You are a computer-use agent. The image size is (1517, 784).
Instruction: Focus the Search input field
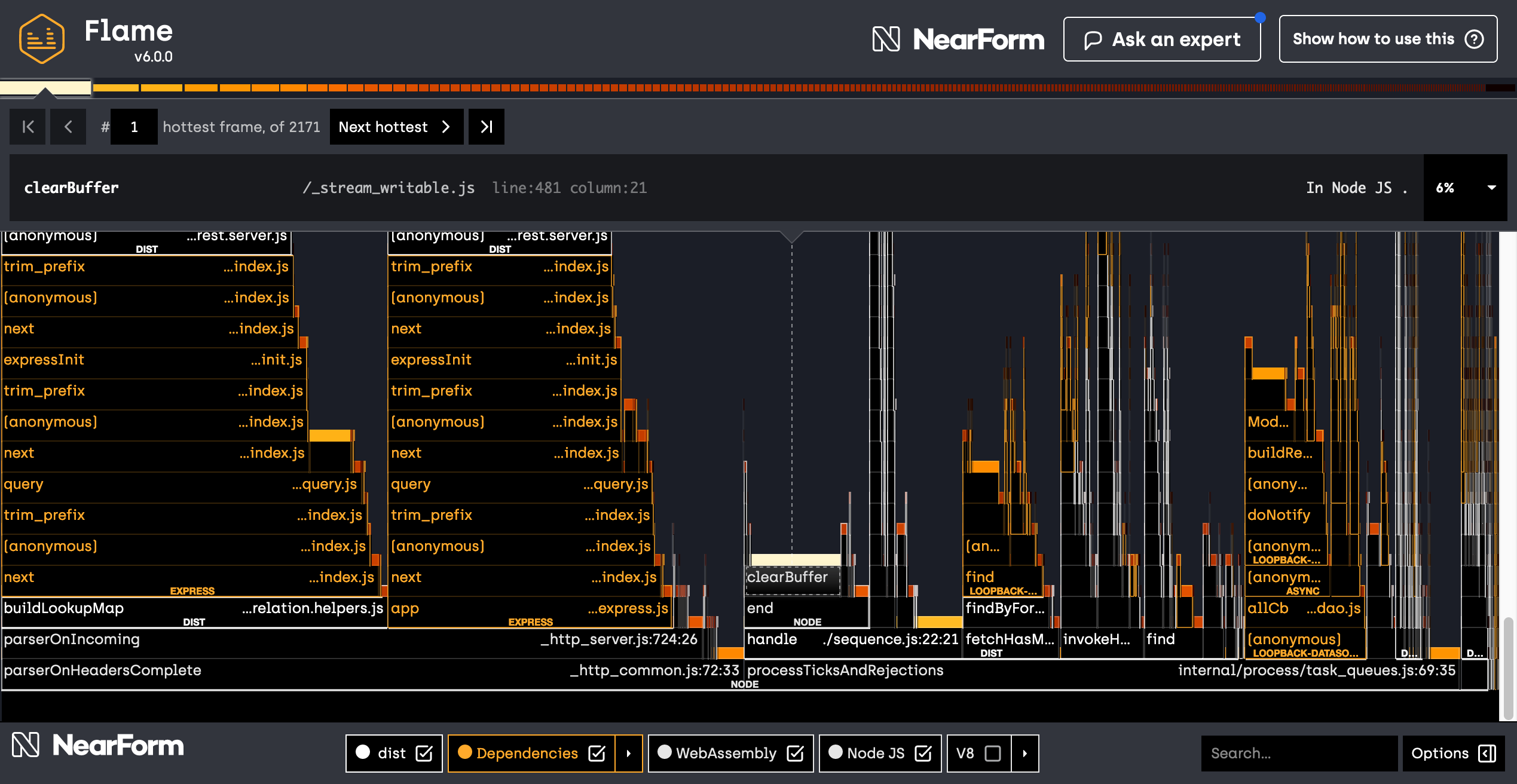pos(1298,754)
